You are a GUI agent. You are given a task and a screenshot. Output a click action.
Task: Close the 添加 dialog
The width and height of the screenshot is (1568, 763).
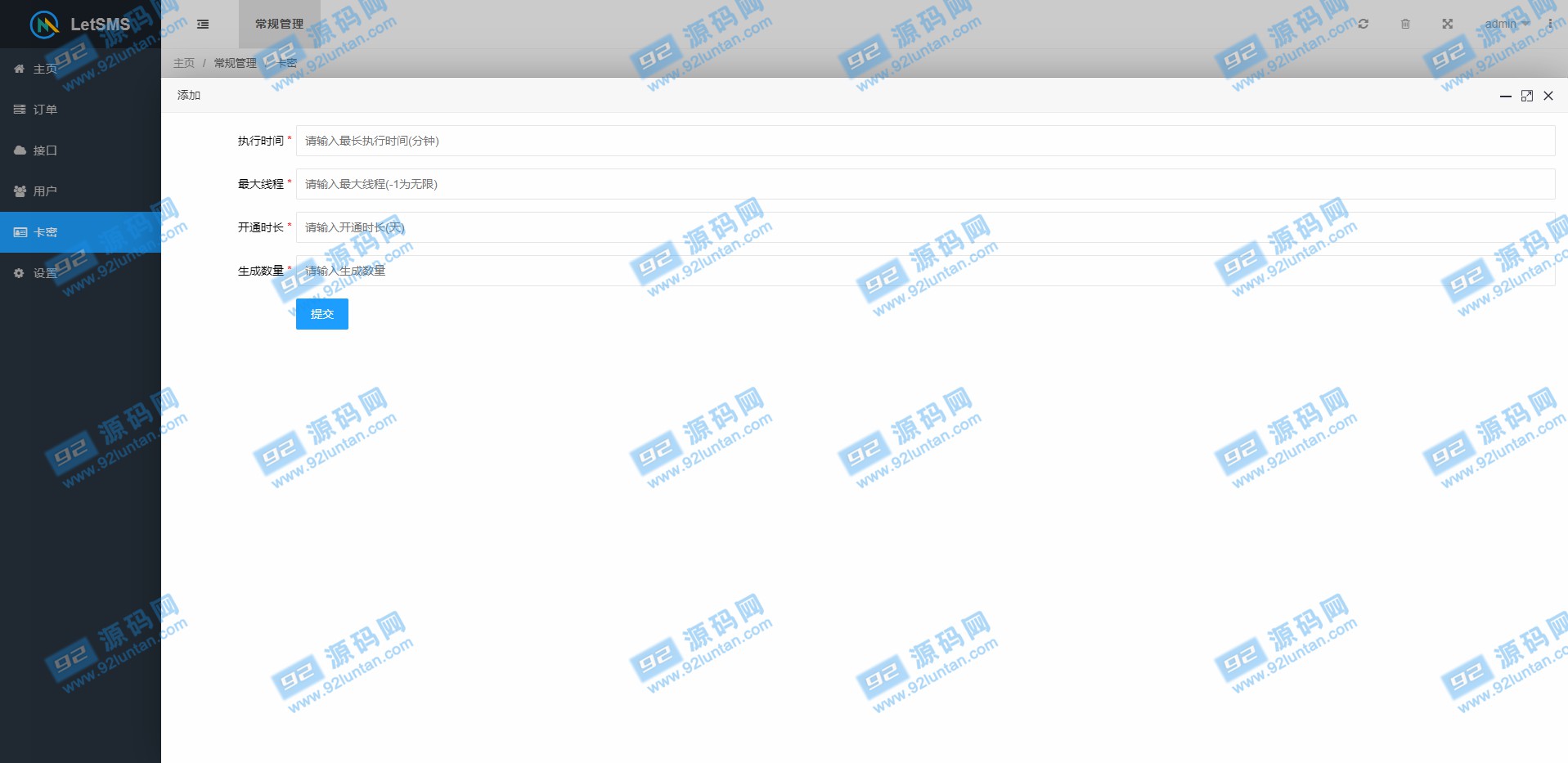pyautogui.click(x=1548, y=96)
